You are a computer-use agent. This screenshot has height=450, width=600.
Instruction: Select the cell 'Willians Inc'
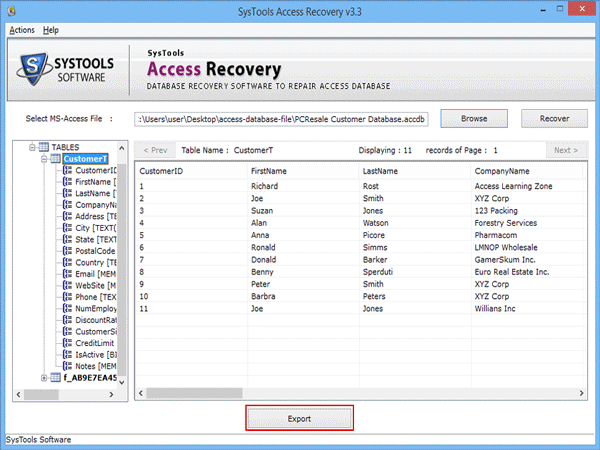[x=495, y=308]
